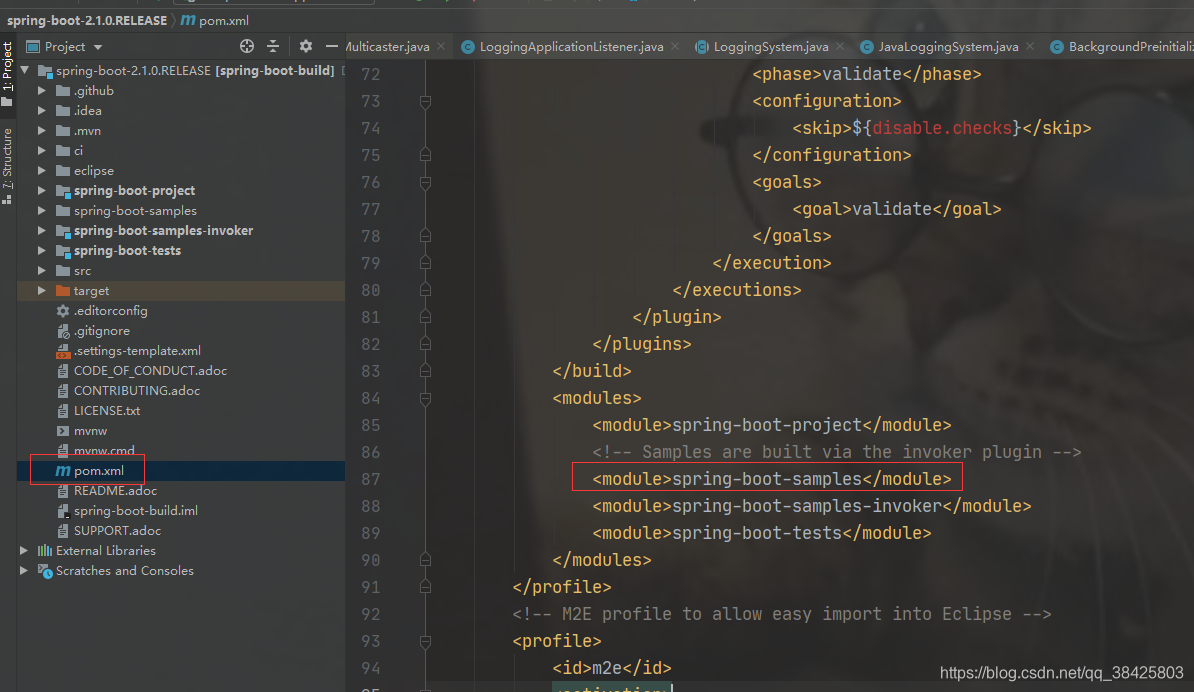Screen dimensions: 1194x692
Task: Select the mvnw file
Action: [x=90, y=431]
